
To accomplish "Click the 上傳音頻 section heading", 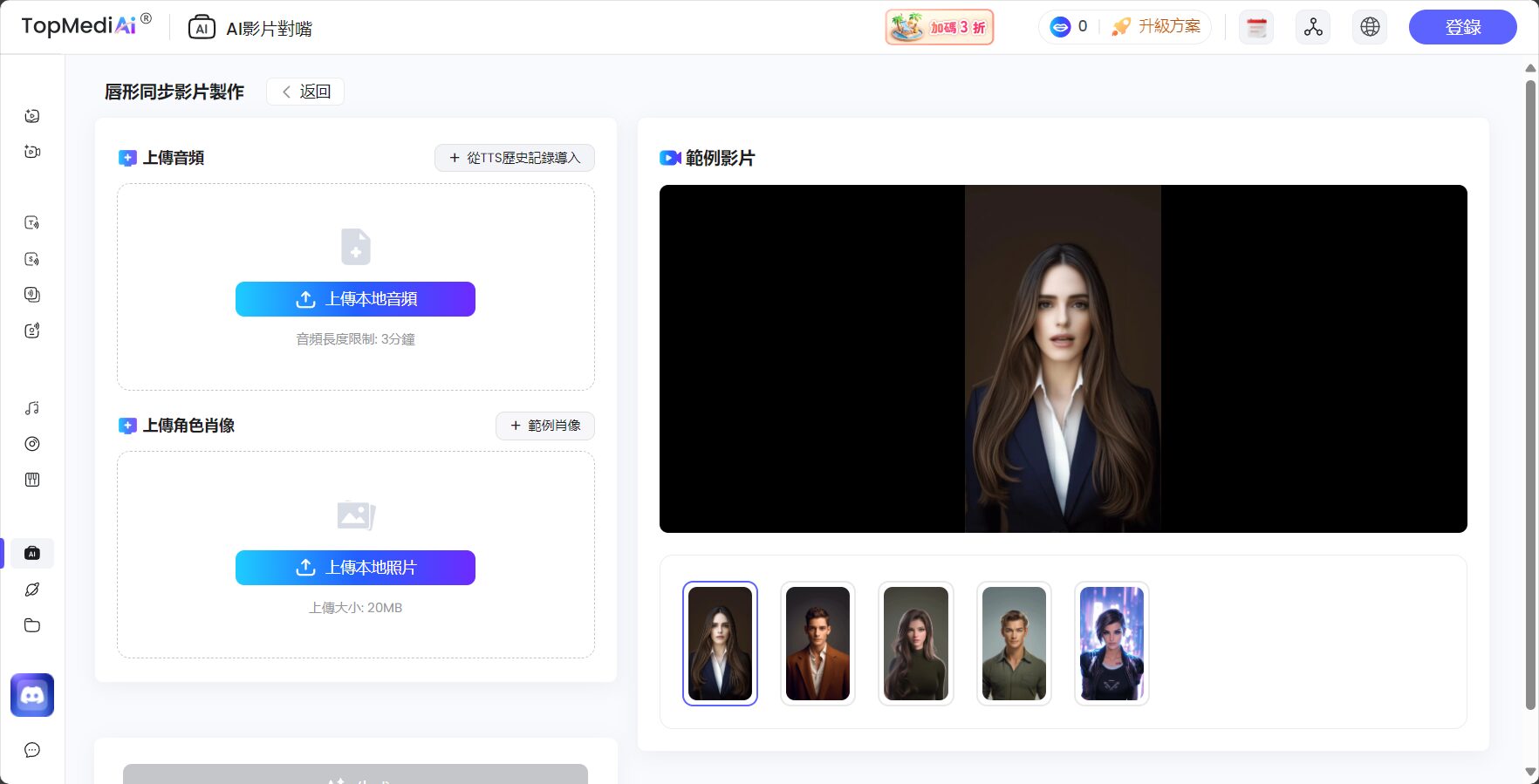I will (x=174, y=158).
